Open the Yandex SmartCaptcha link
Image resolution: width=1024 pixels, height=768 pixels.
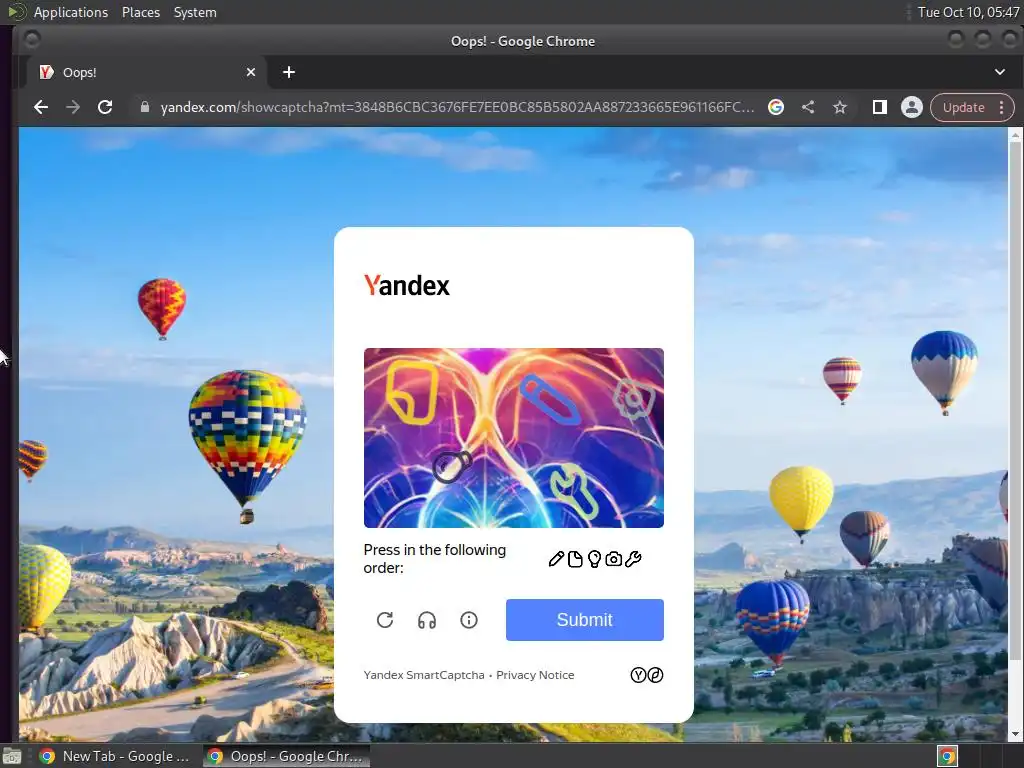click(424, 675)
